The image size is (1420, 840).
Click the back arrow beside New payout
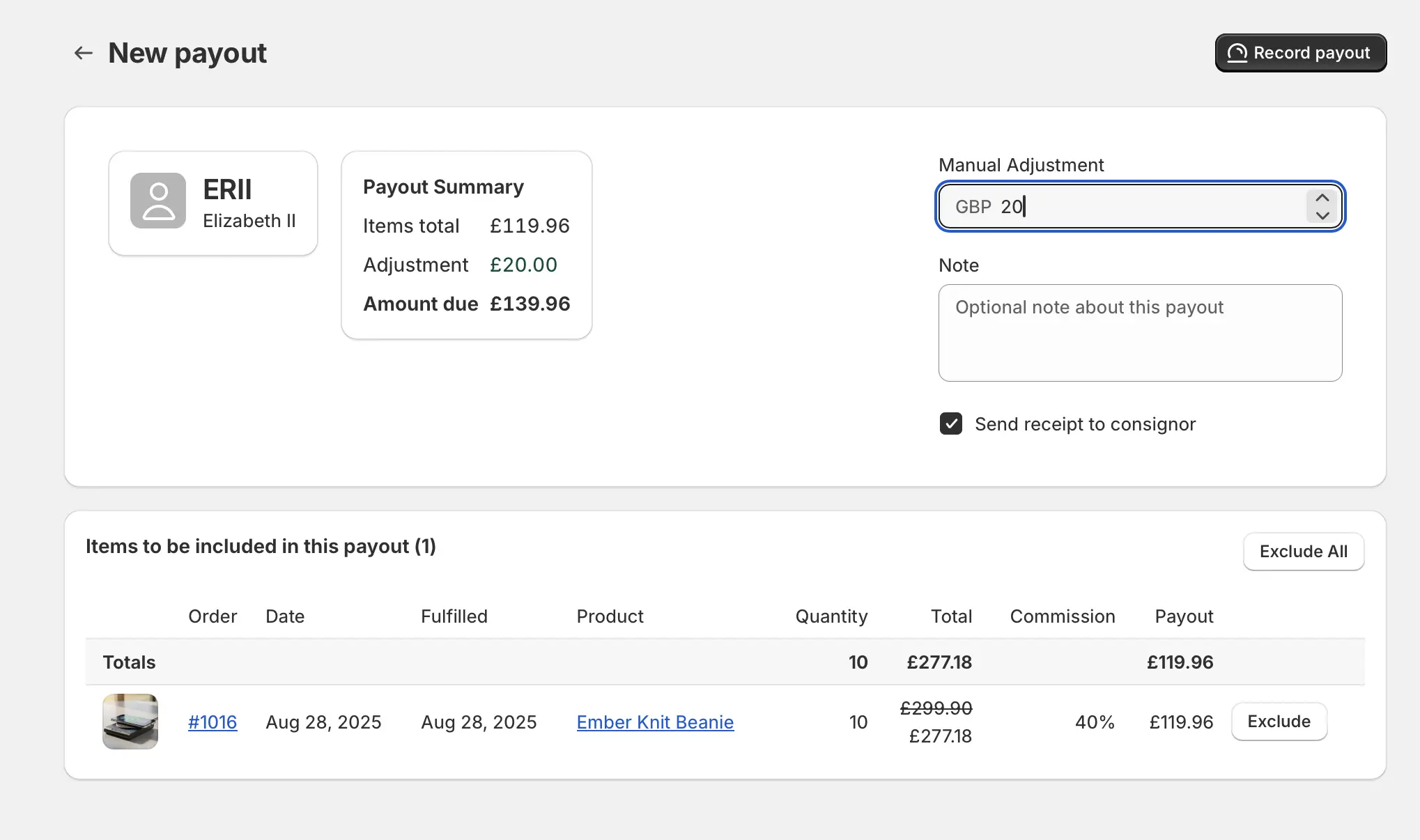84,53
